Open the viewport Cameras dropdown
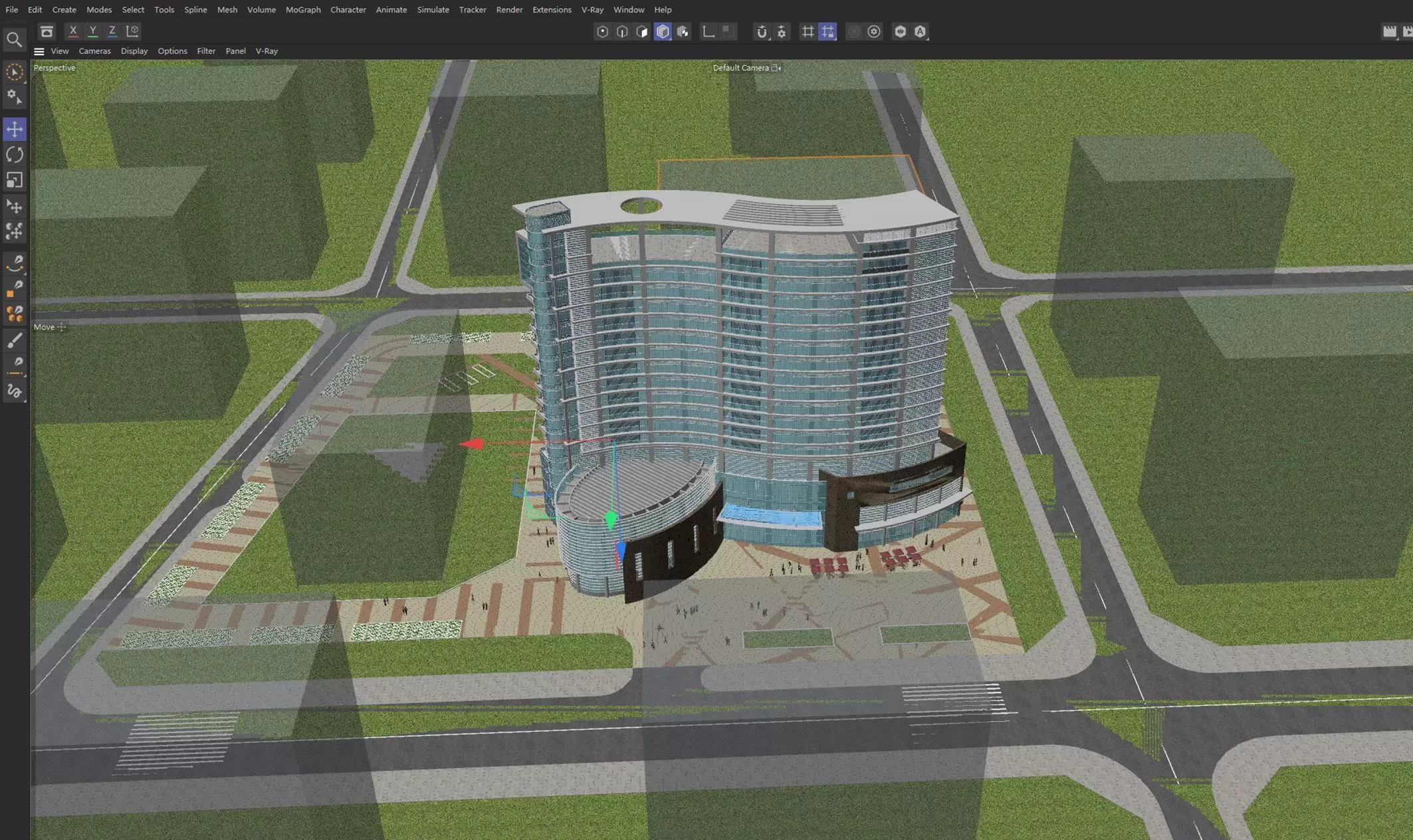 coord(94,51)
